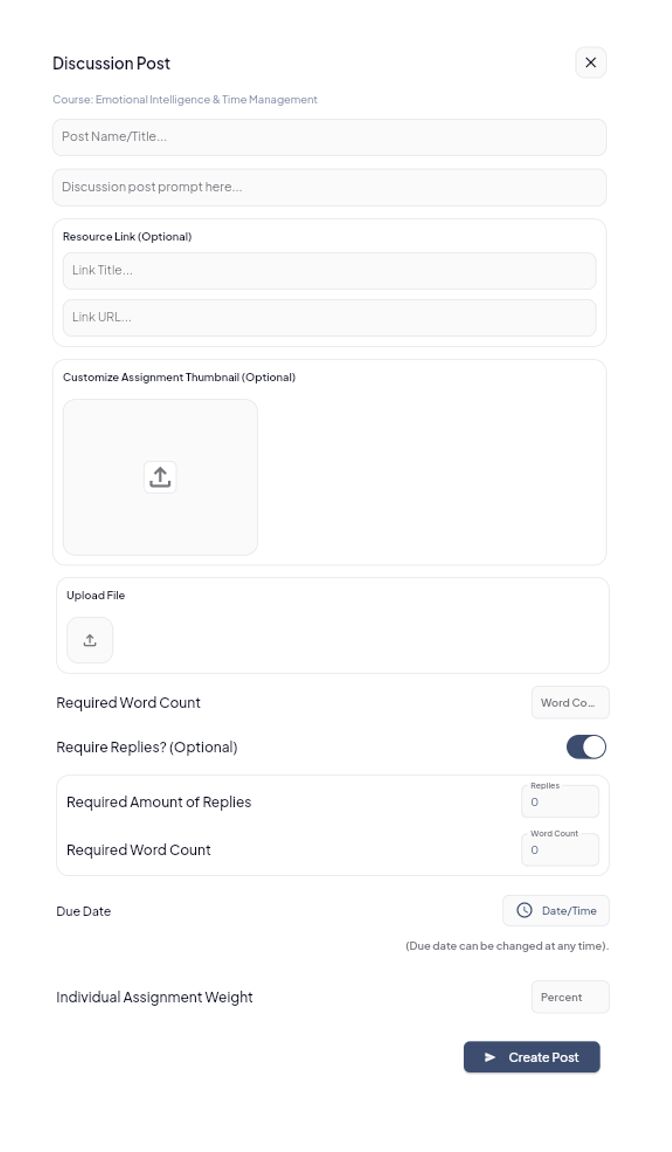The height and width of the screenshot is (1152, 672).
Task: Click the Resource Link (Optional) label
Action: 127,237
